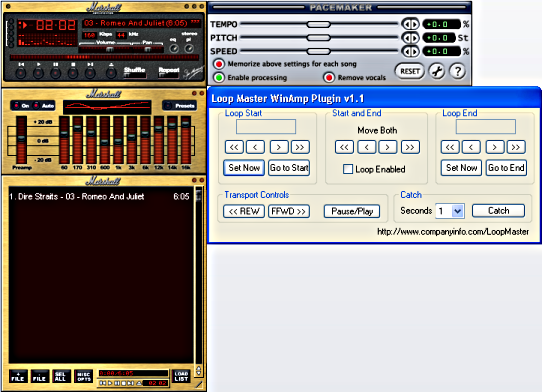Image resolution: width=542 pixels, height=392 pixels.
Task: Click Loop End single-left arrow button
Action: (x=471, y=147)
